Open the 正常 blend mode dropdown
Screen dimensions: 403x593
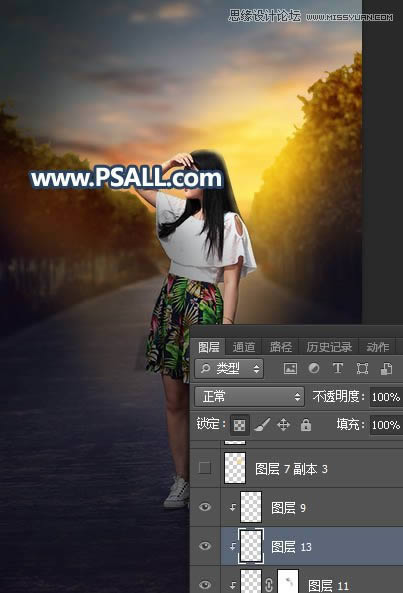click(x=250, y=396)
